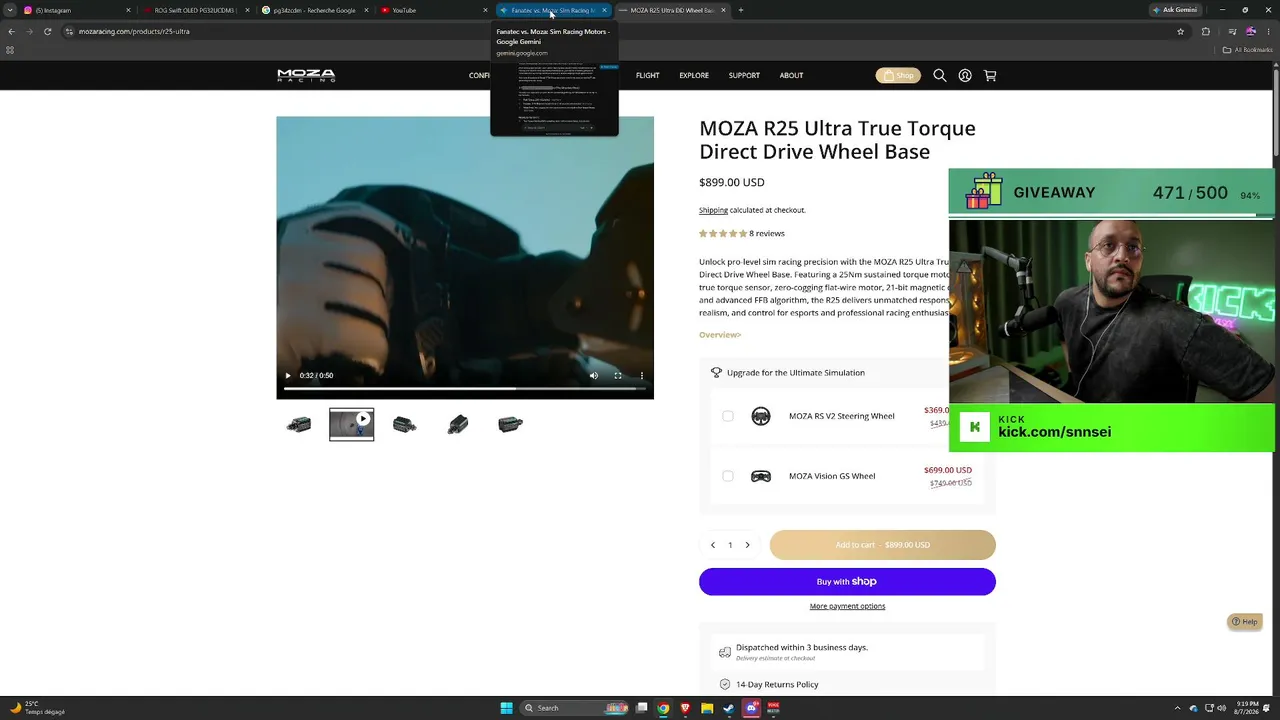
Task: Open the Help chat widget
Action: [1245, 622]
